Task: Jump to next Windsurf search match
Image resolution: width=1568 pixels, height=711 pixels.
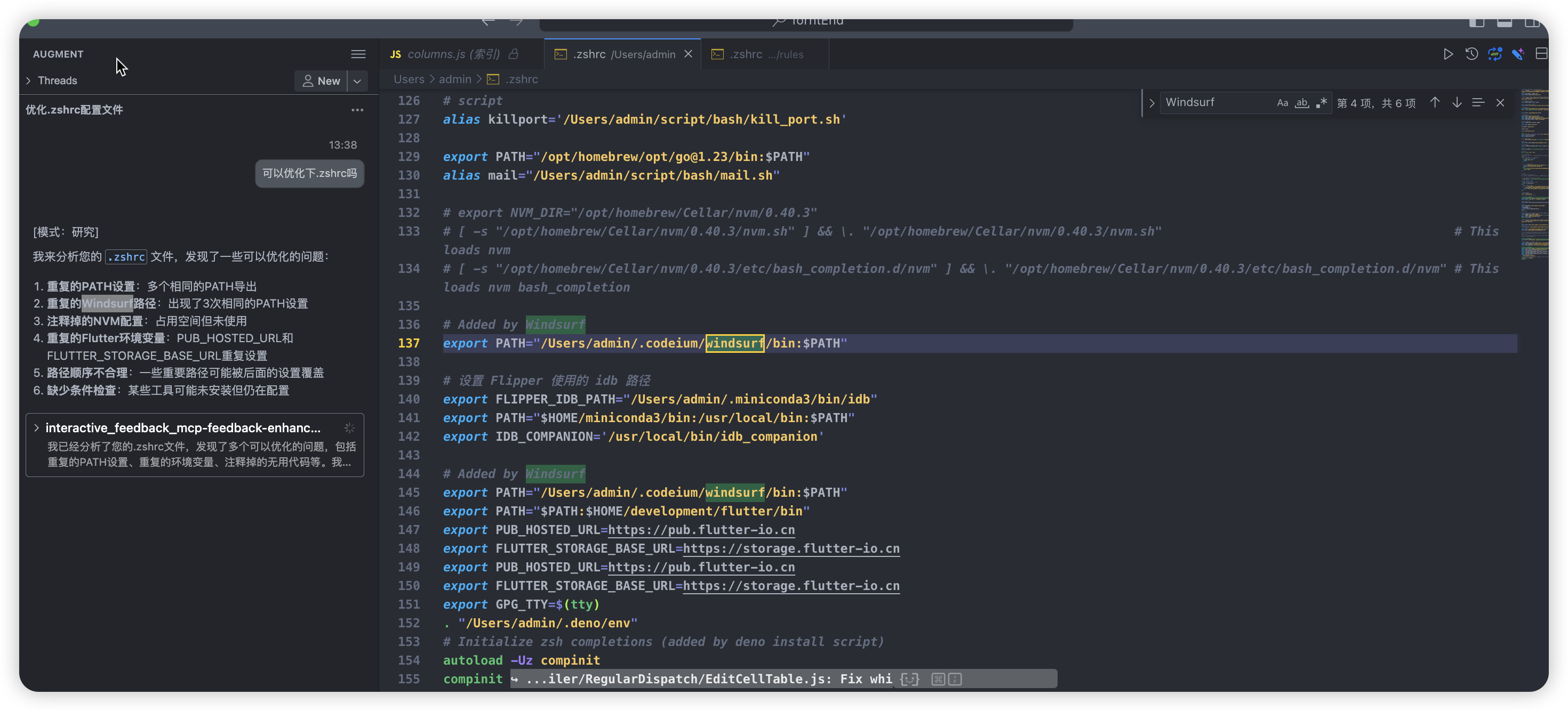Action: coord(1457,102)
